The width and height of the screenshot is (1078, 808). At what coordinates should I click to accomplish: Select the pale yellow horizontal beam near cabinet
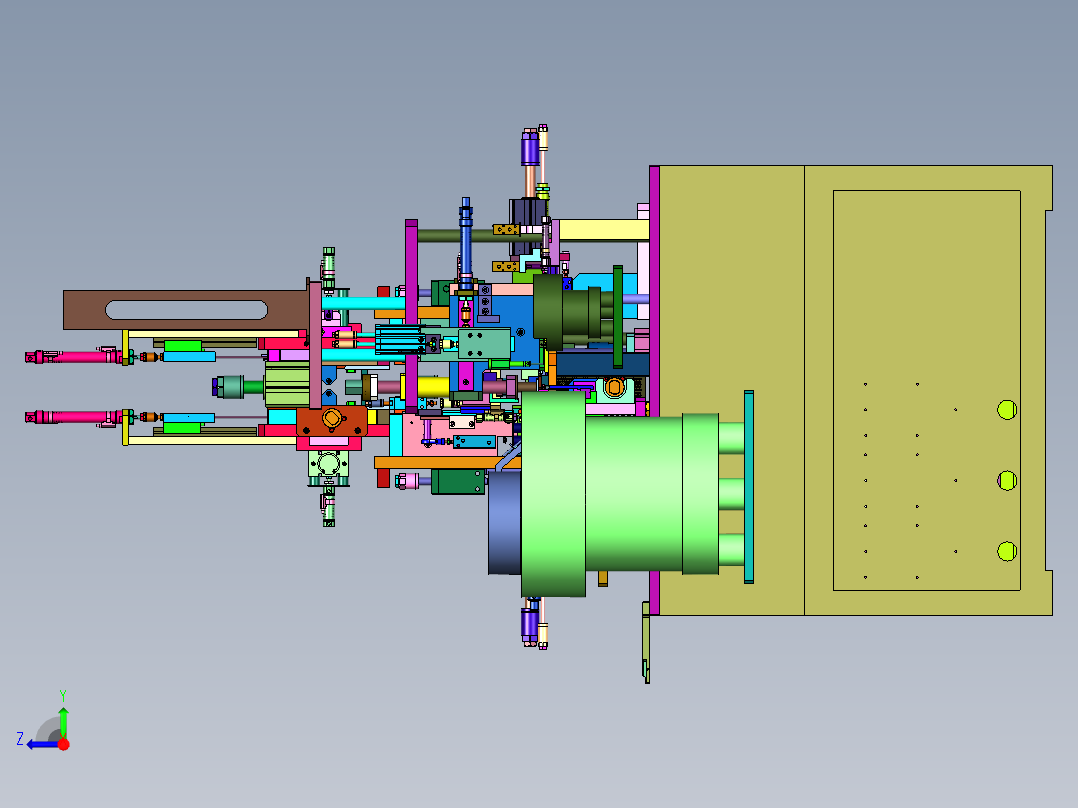(604, 230)
